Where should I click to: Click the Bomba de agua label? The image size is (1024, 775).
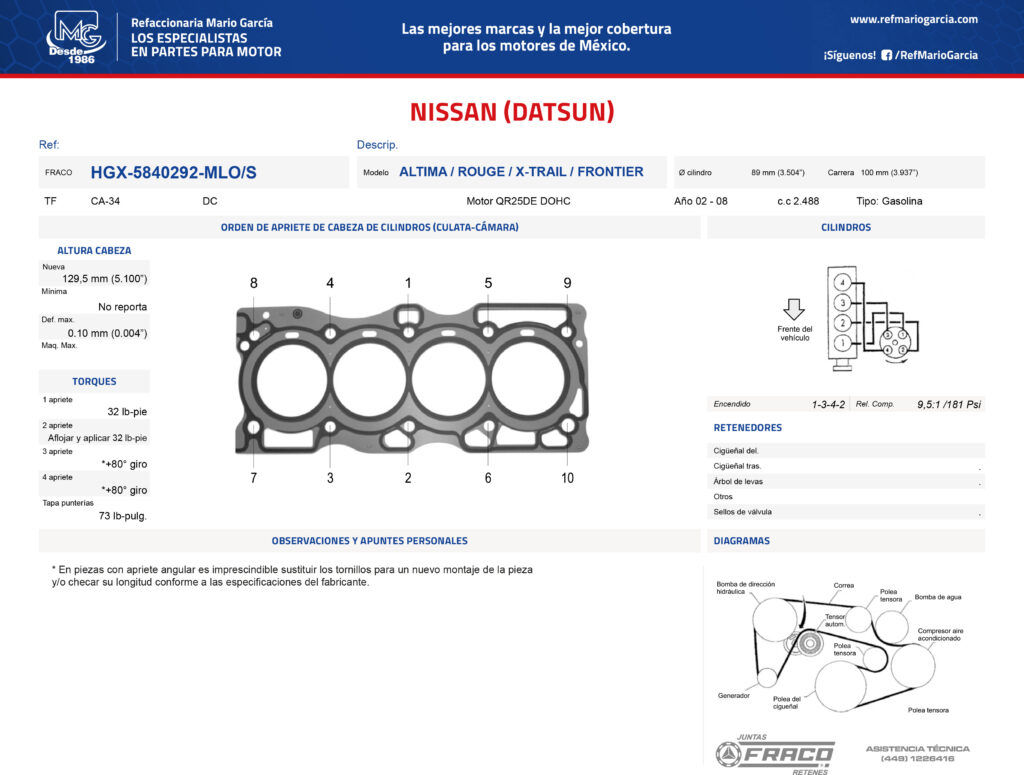(x=938, y=597)
